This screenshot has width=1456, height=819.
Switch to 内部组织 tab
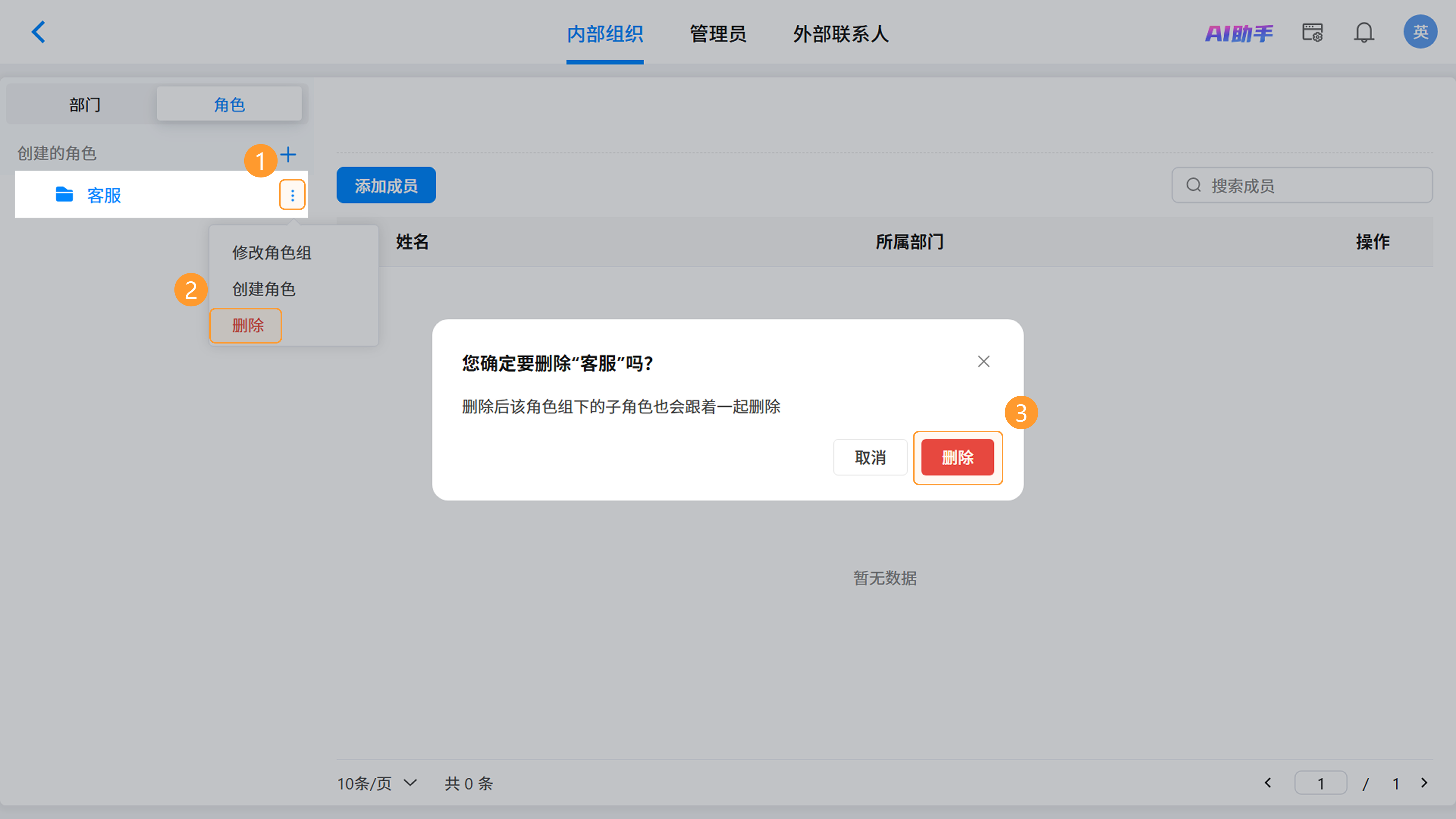coord(605,34)
